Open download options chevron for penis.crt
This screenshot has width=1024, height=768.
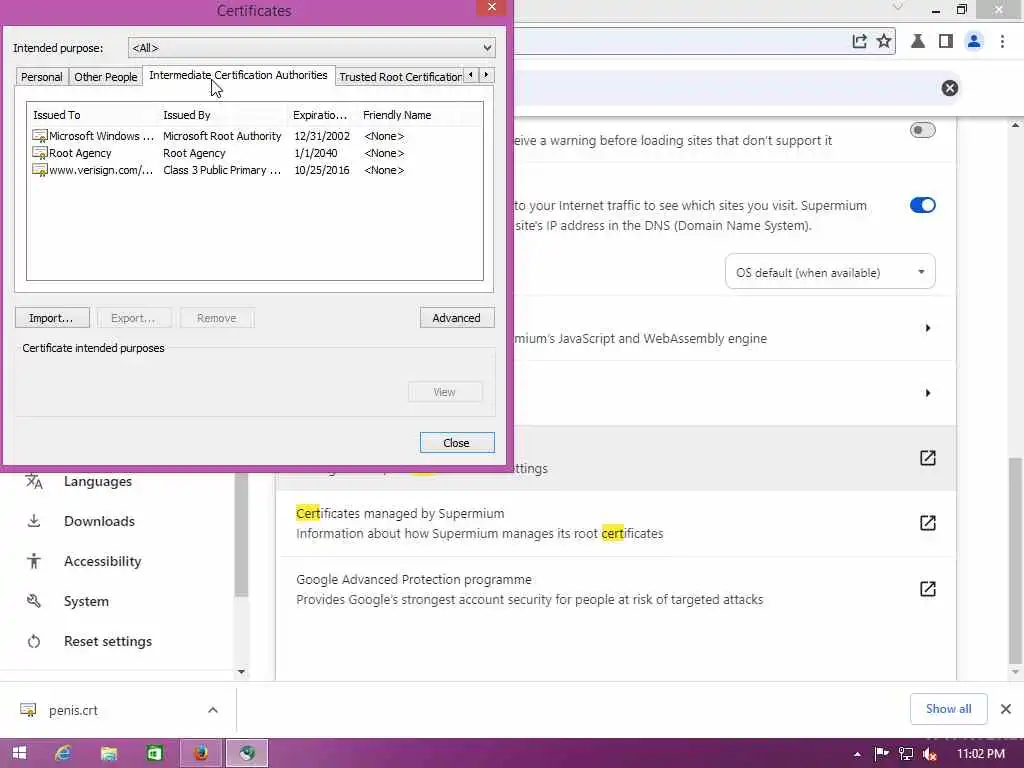(x=213, y=710)
